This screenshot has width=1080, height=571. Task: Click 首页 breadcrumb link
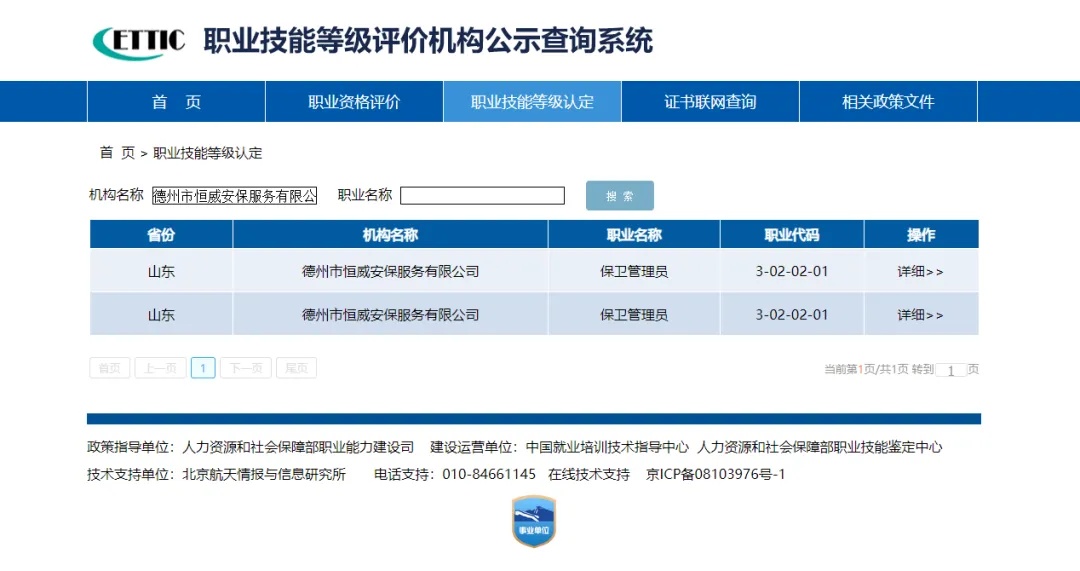coord(117,153)
